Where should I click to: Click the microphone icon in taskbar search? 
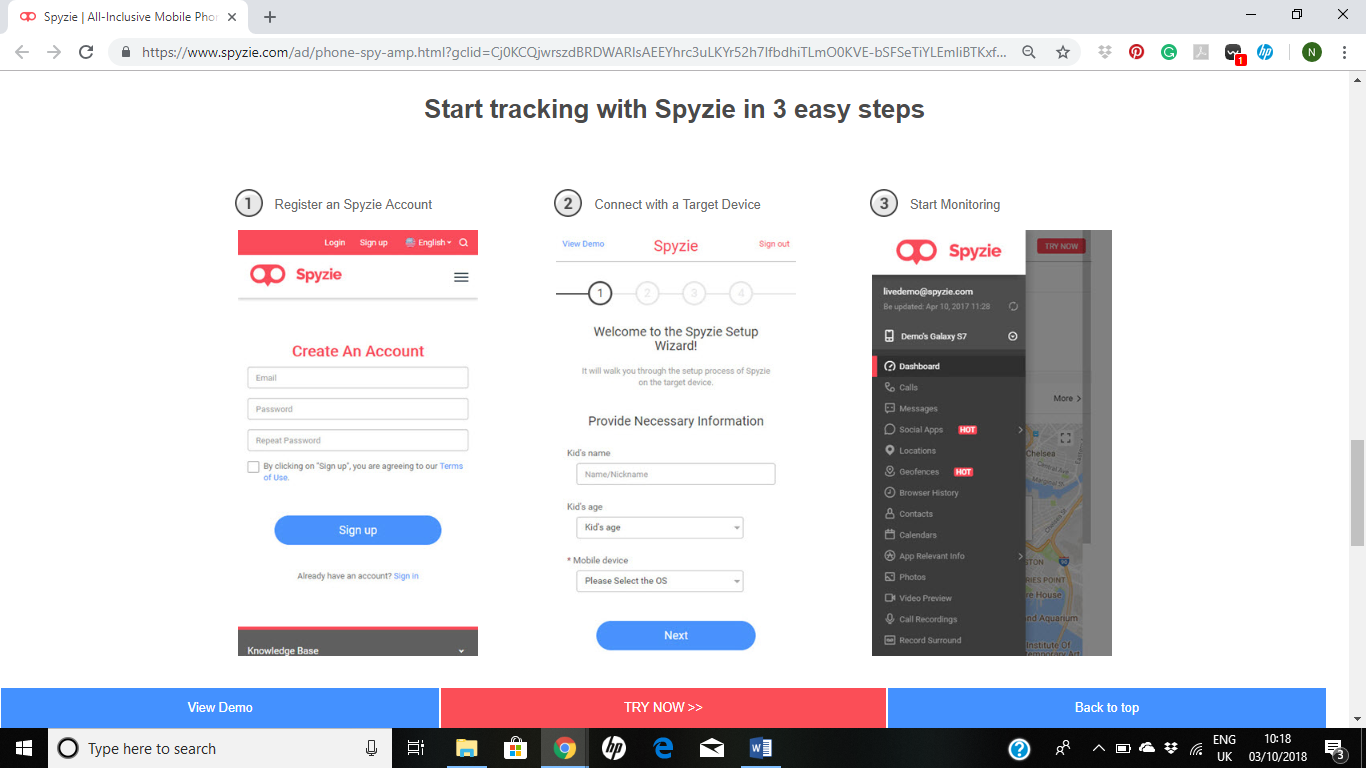click(372, 748)
